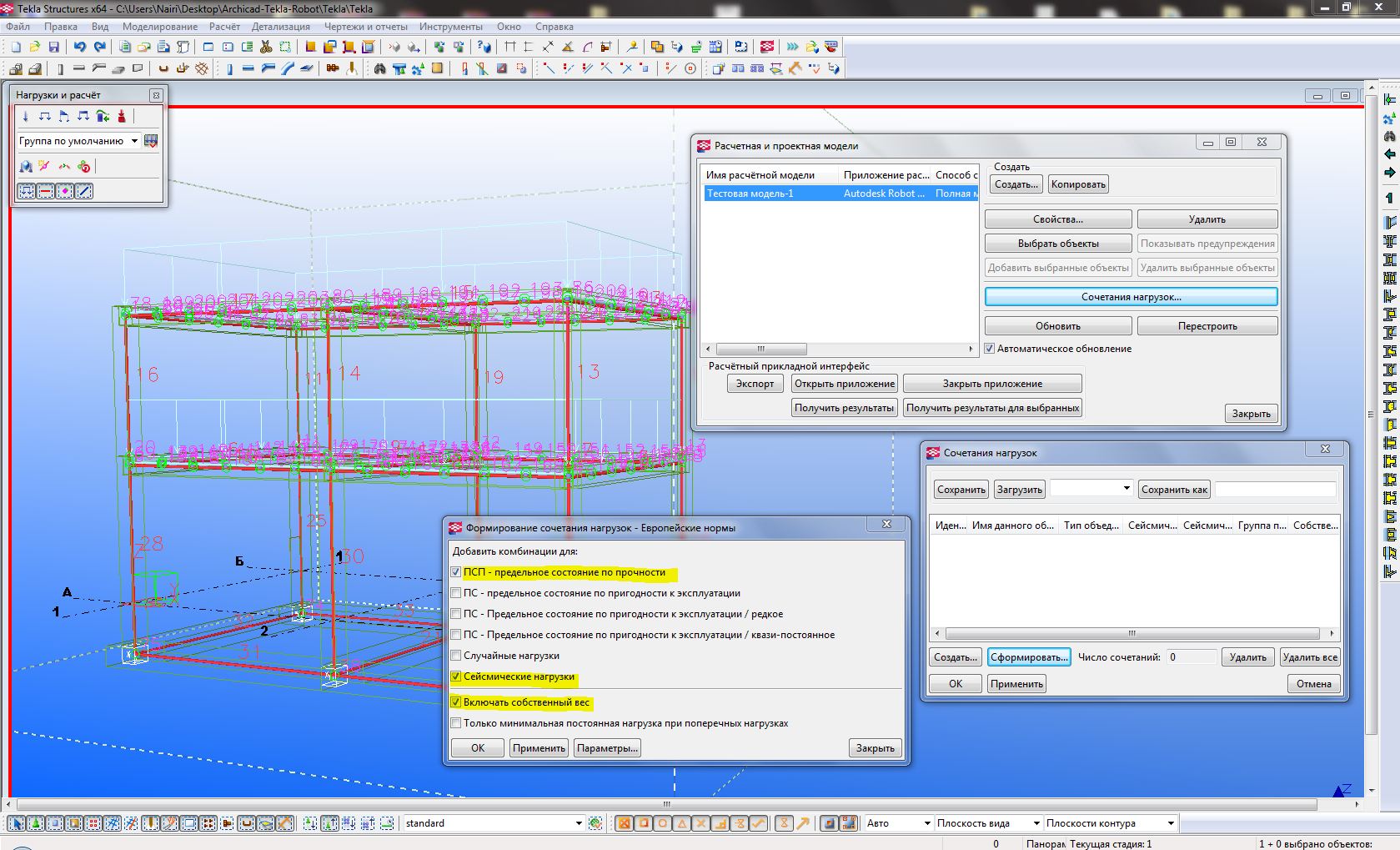
Task: Open the Чертежи и отчеты menu
Action: 365,27
